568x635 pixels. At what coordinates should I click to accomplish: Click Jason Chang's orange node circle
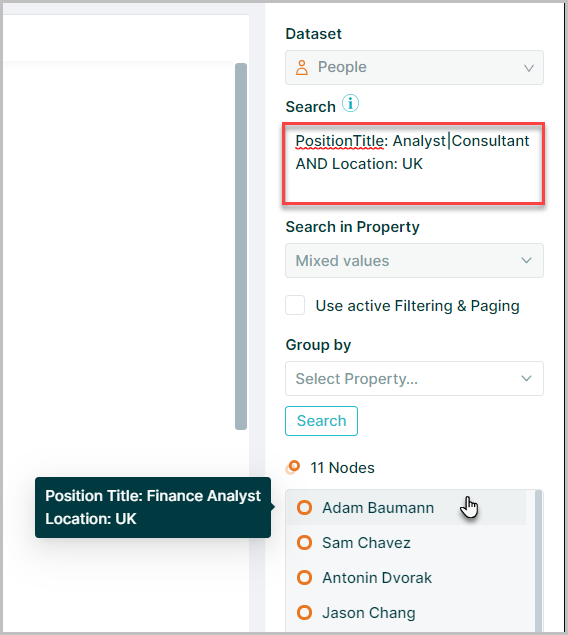(x=304, y=613)
